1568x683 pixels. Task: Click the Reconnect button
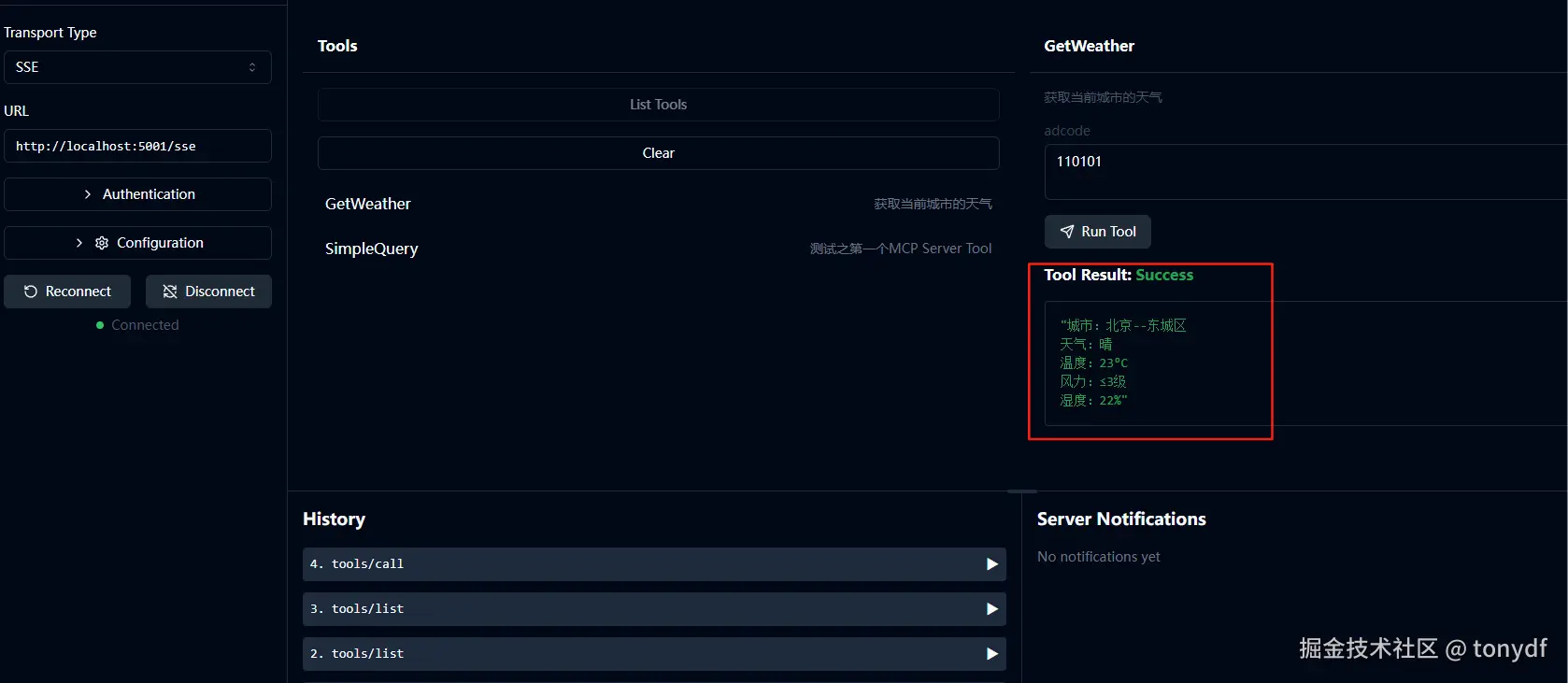(67, 292)
